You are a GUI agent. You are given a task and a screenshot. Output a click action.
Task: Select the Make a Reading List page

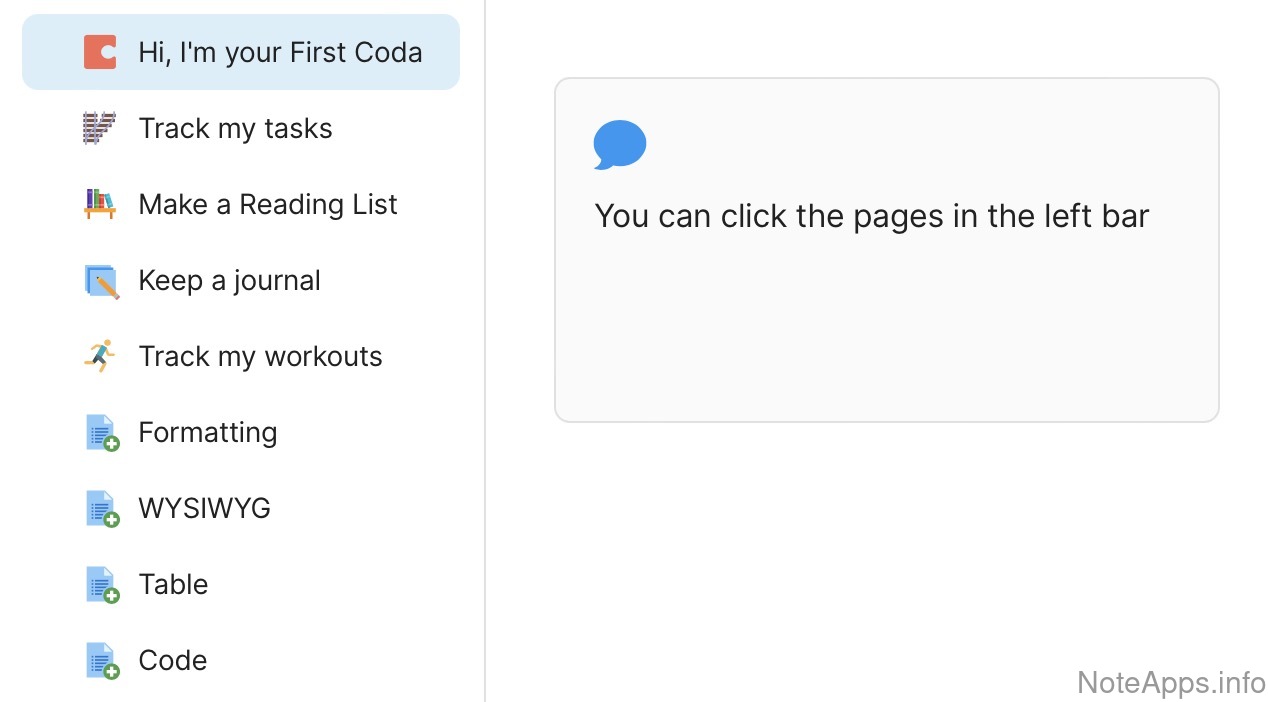click(x=268, y=204)
